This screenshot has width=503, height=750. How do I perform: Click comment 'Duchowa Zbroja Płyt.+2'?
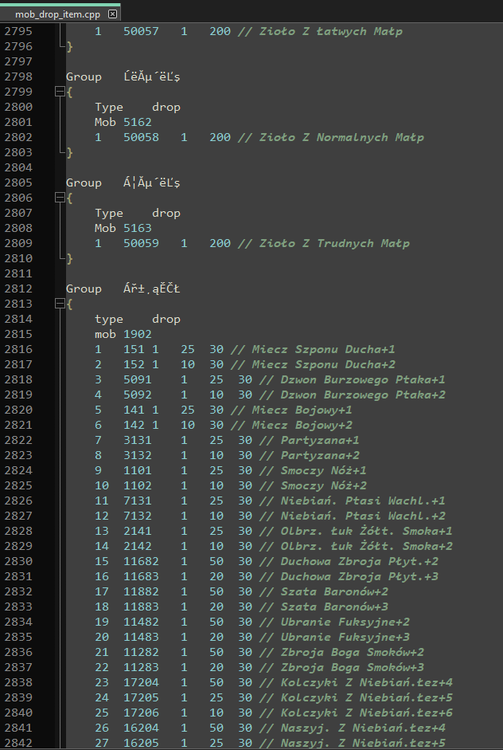tap(359, 562)
